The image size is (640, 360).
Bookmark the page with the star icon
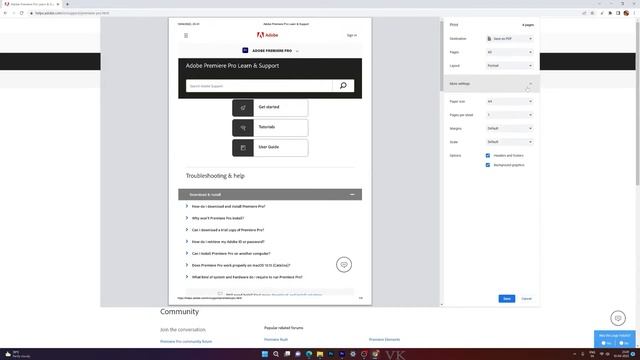tap(593, 13)
